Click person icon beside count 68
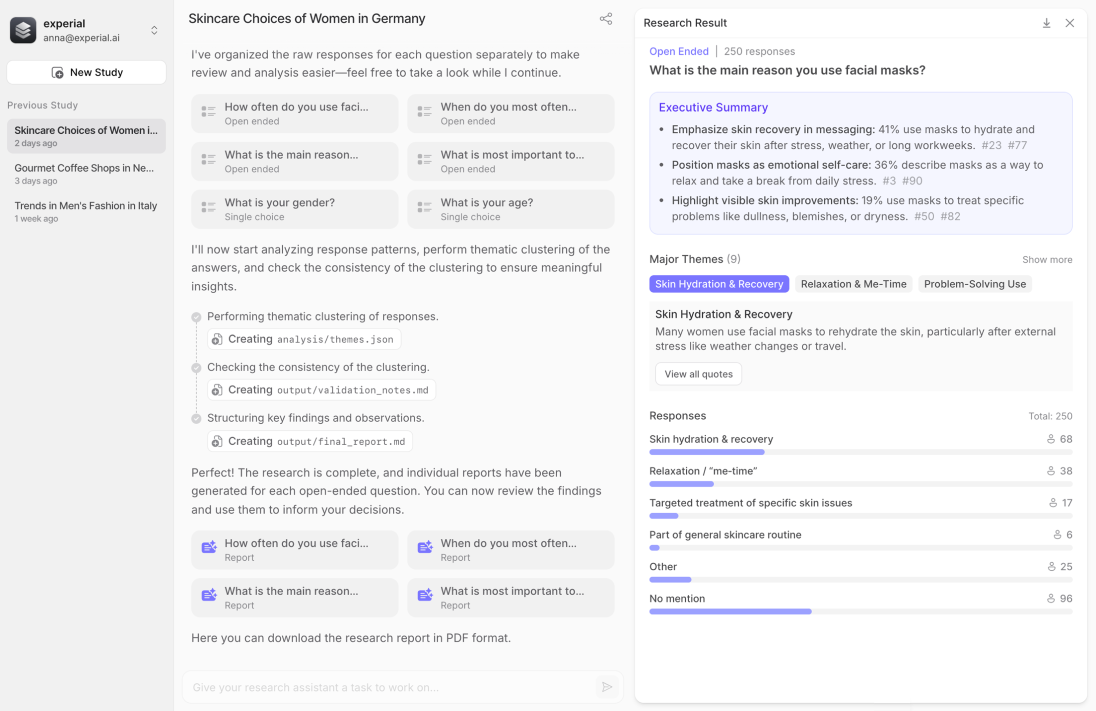Viewport: 1096px width, 711px height. pos(1051,439)
